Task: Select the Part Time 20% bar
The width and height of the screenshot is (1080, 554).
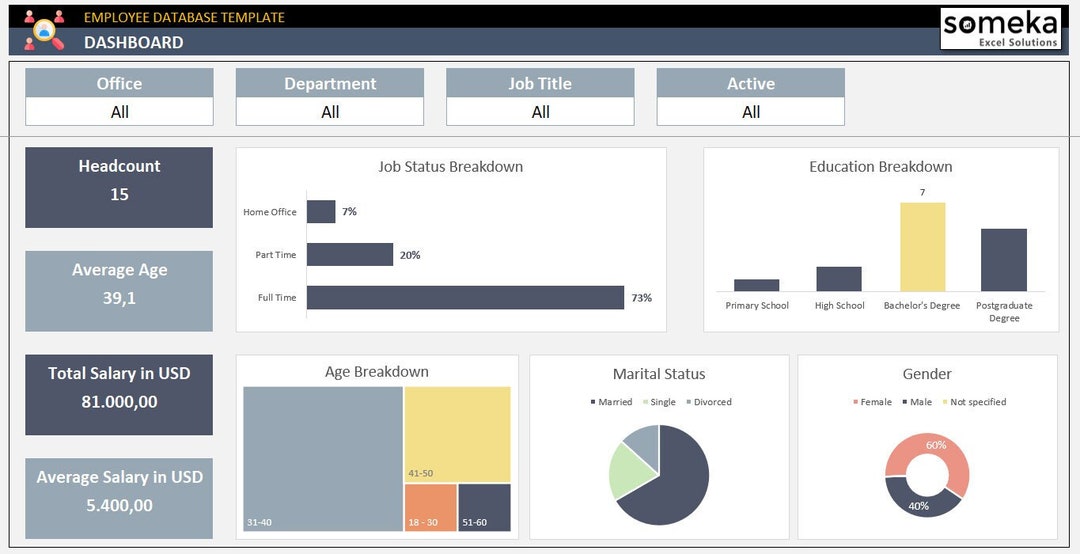Action: [x=350, y=254]
